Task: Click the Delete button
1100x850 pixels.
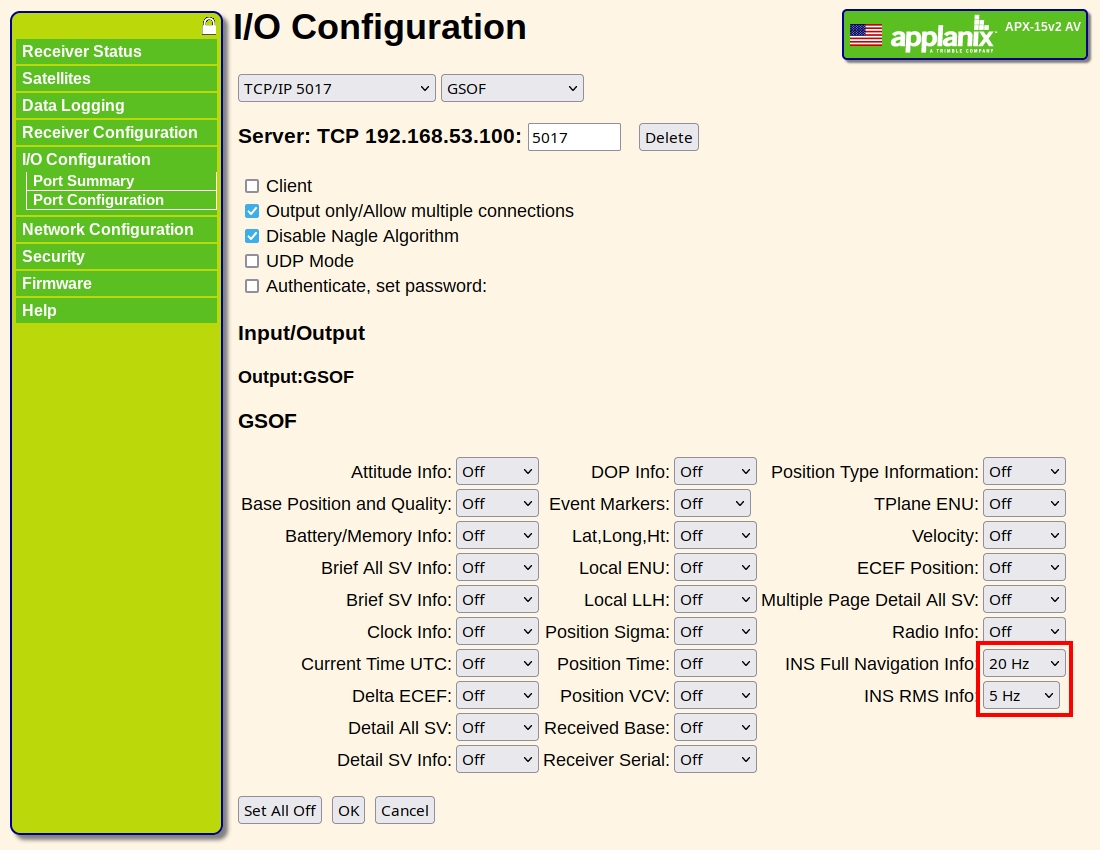Action: [x=669, y=137]
